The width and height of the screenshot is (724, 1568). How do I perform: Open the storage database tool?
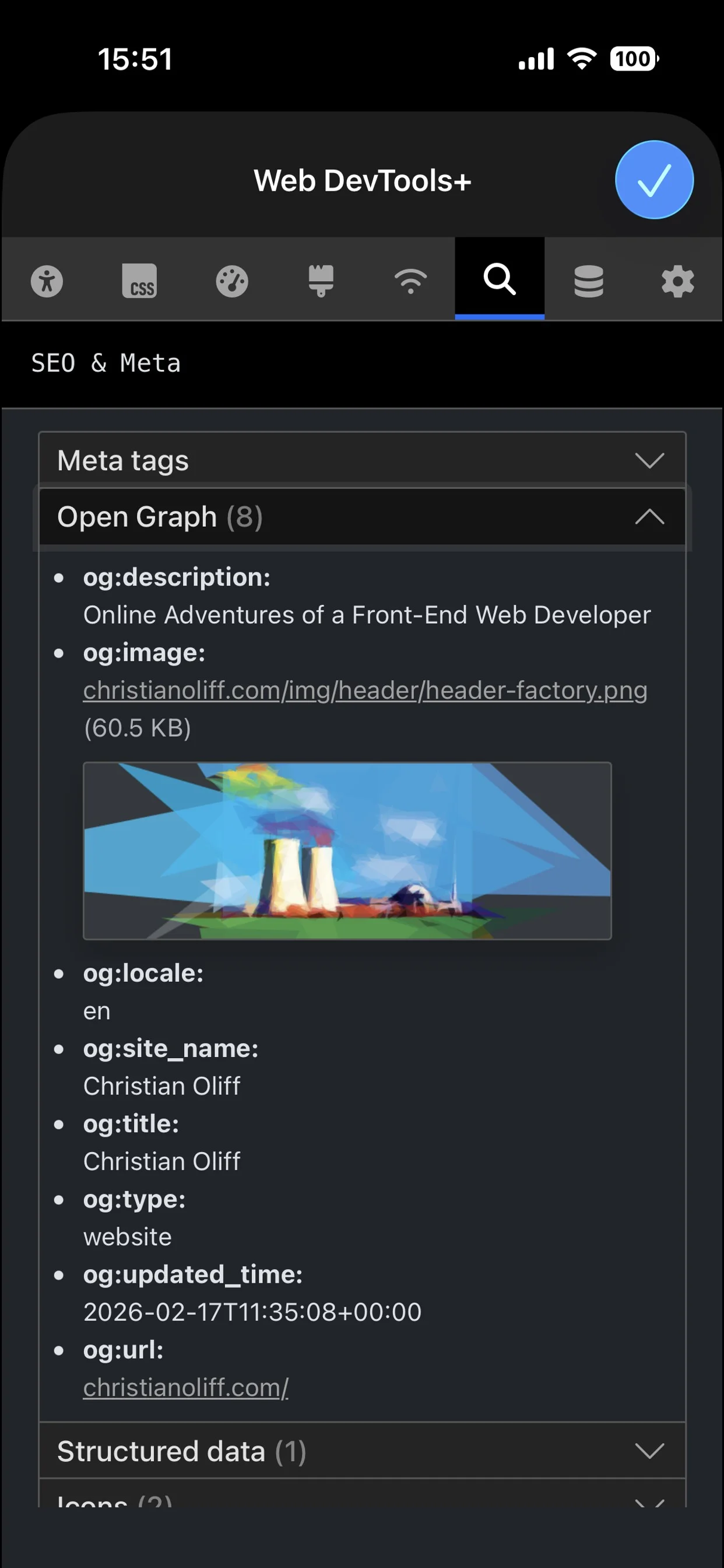(x=588, y=281)
